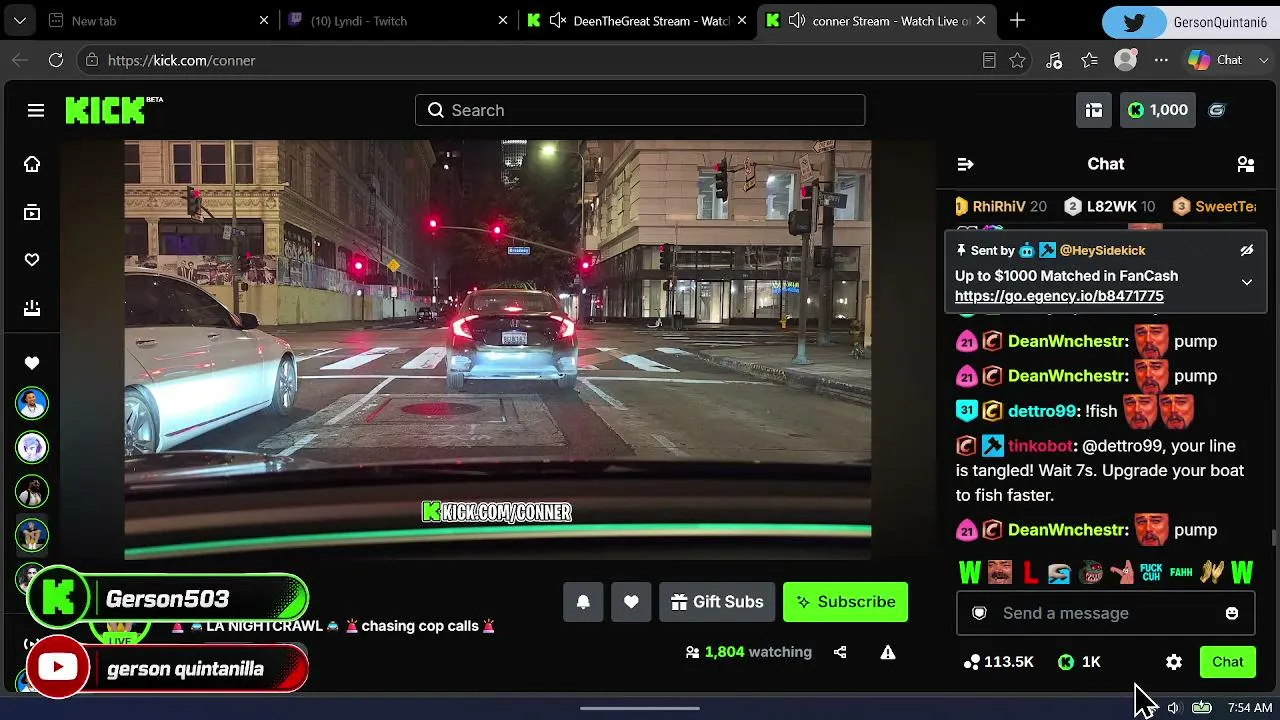
Task: Reload the page with the refresh button
Action: 56,60
